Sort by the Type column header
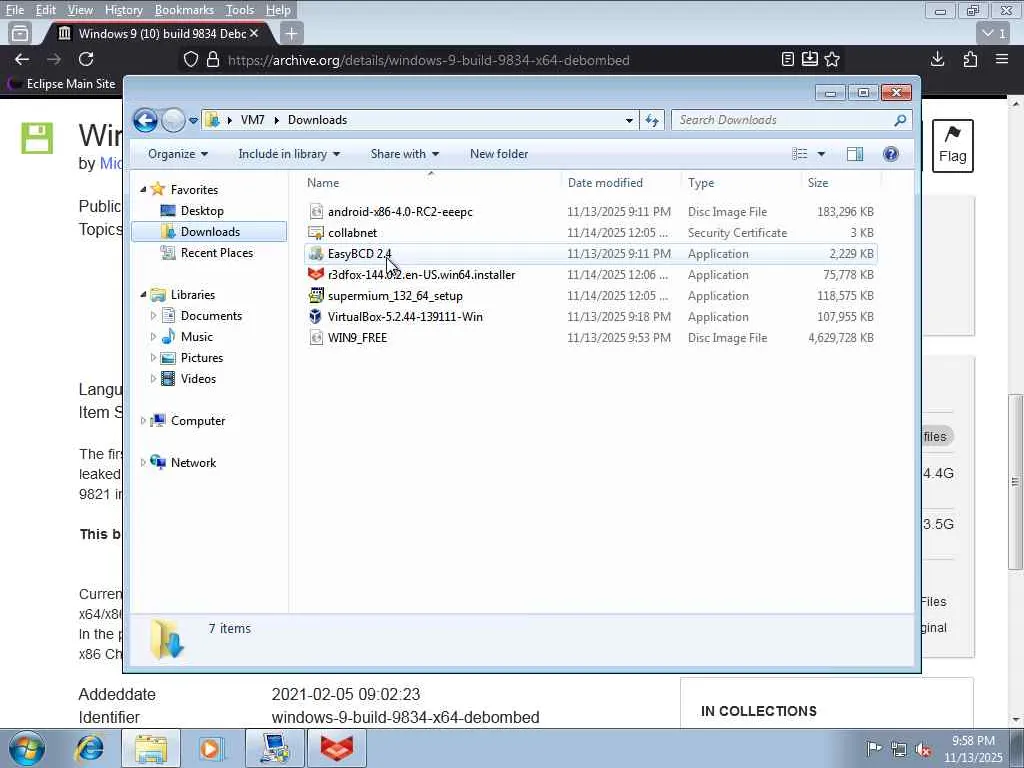 (x=741, y=183)
